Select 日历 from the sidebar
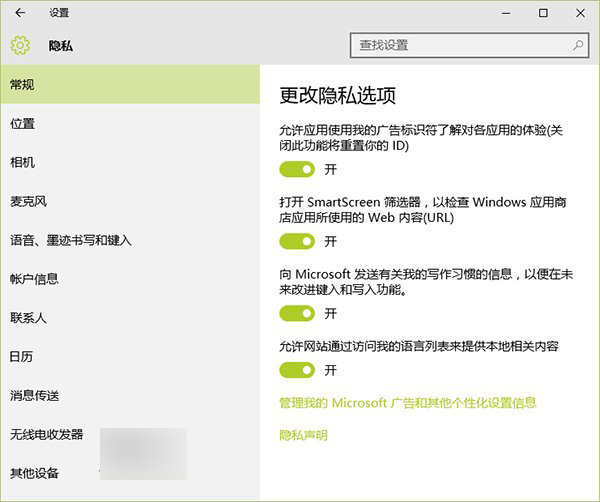Image resolution: width=600 pixels, height=502 pixels. coord(22,356)
